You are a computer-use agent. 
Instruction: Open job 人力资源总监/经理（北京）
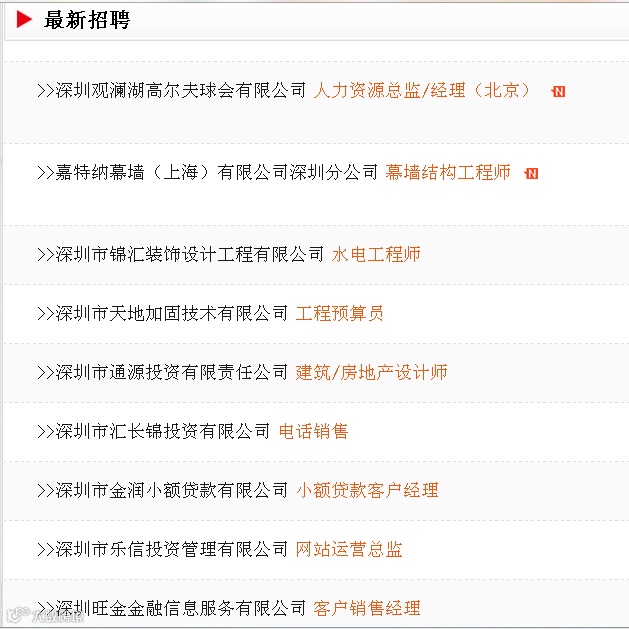tap(422, 90)
